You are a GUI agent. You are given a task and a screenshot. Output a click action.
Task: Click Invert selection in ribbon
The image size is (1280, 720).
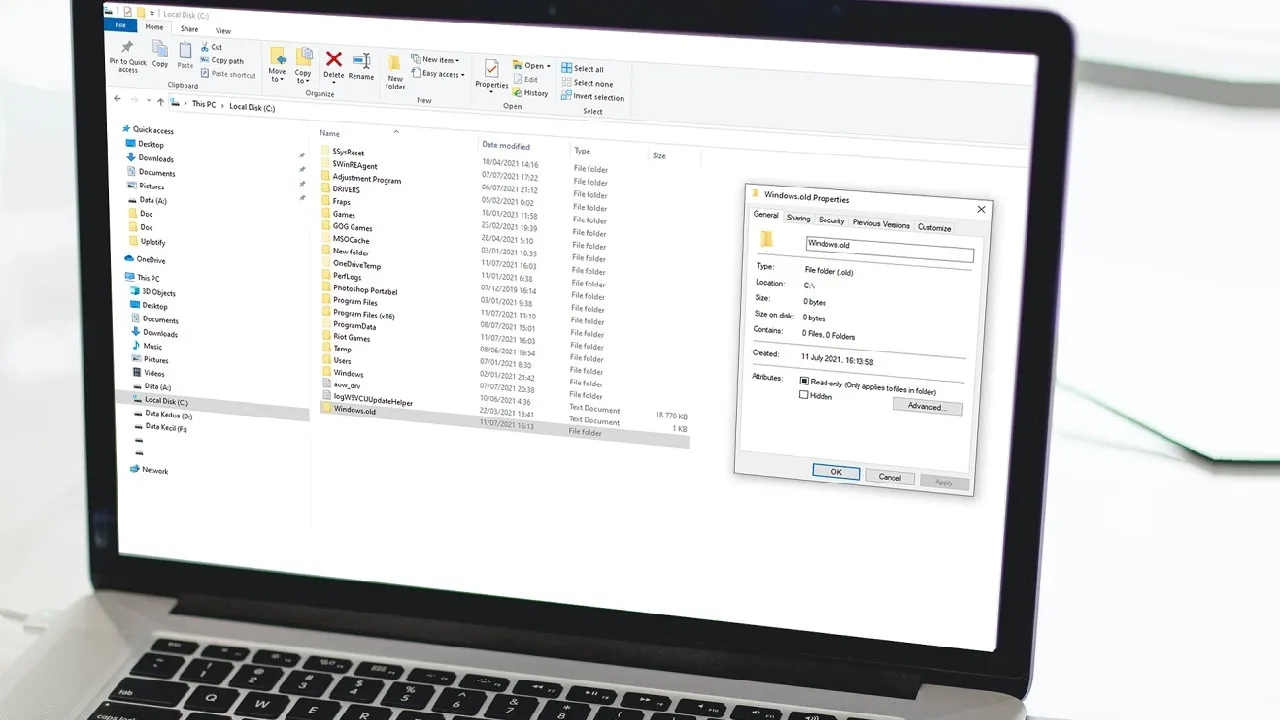tap(593, 97)
